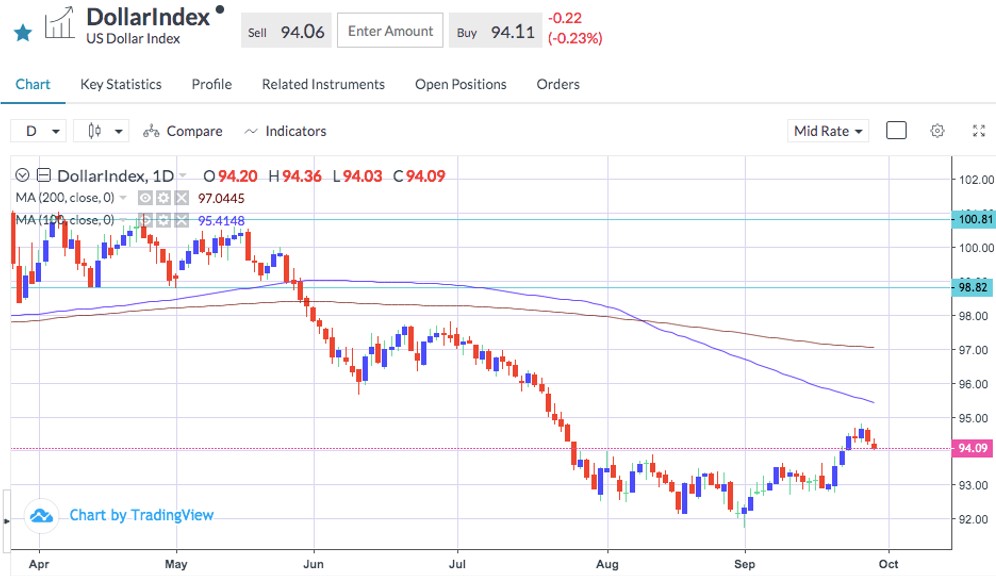The height and width of the screenshot is (576, 996).
Task: Remove the MA 100 indicator with X
Action: (182, 220)
